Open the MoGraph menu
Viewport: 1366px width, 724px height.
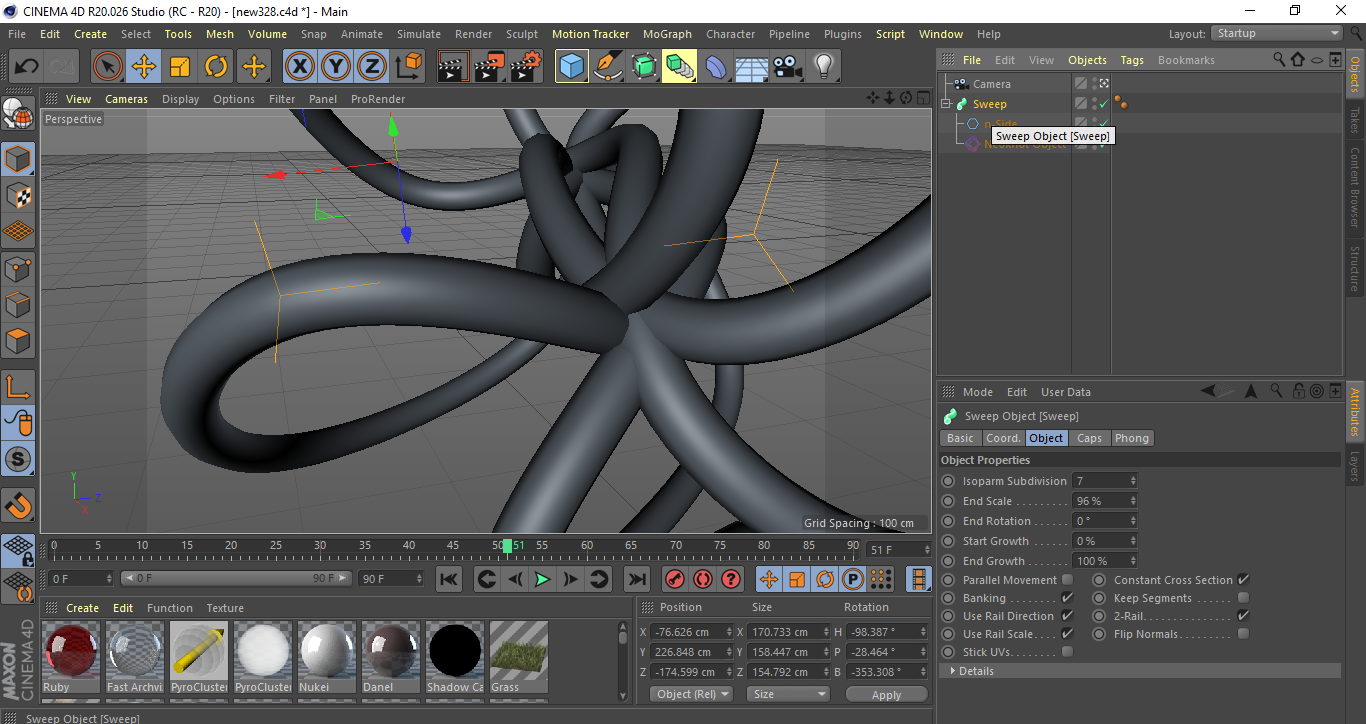[667, 34]
